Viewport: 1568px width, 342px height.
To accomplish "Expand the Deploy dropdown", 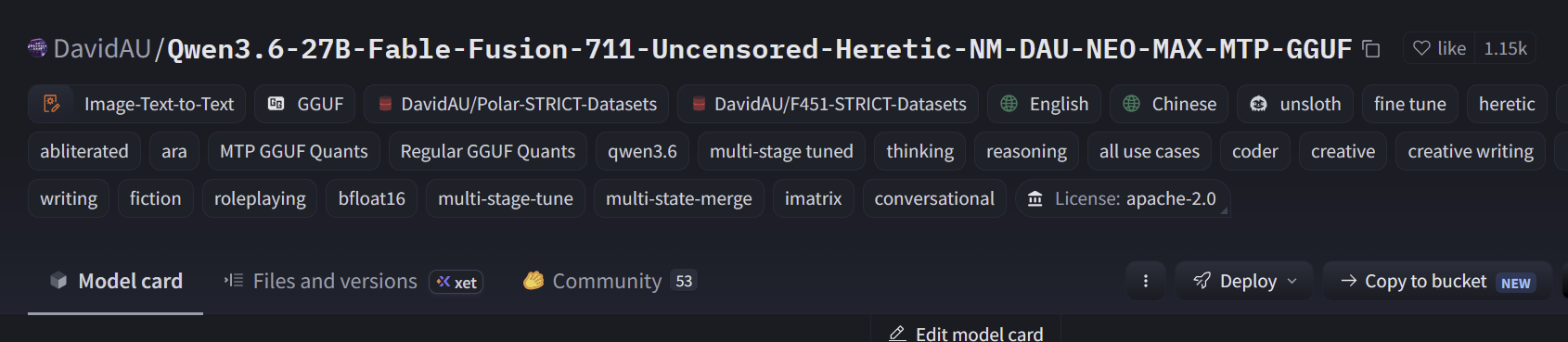I will (x=1244, y=281).
